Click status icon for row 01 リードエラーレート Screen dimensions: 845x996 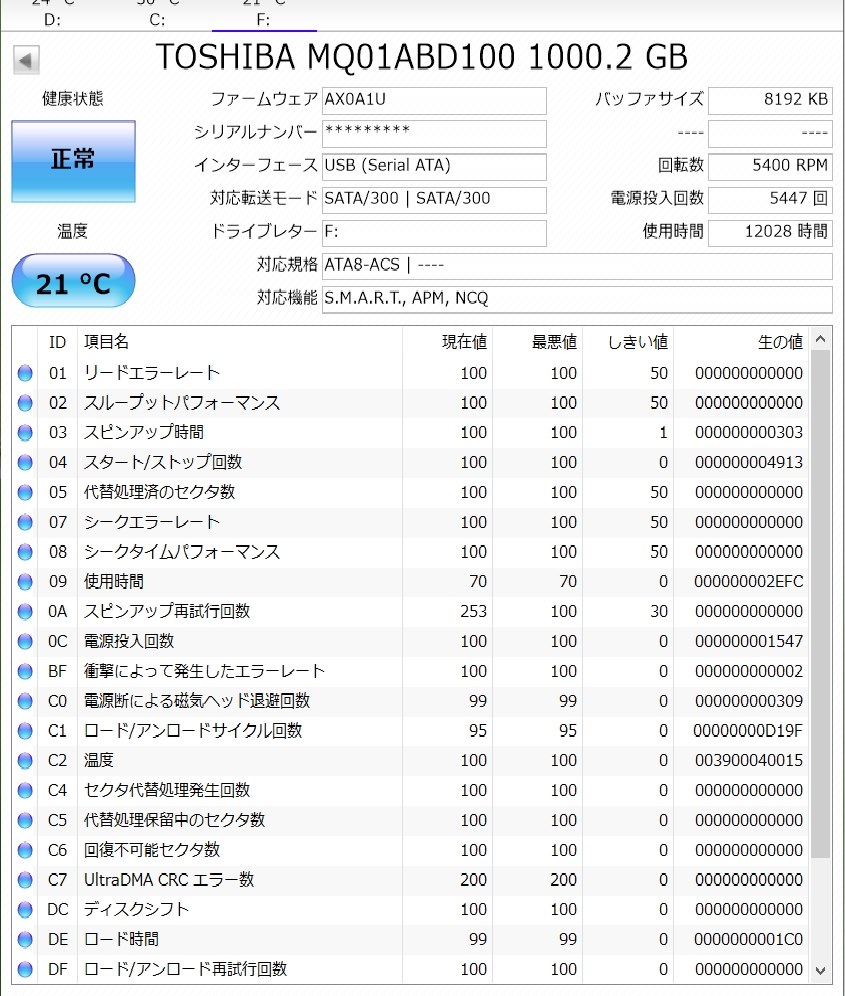[25, 373]
